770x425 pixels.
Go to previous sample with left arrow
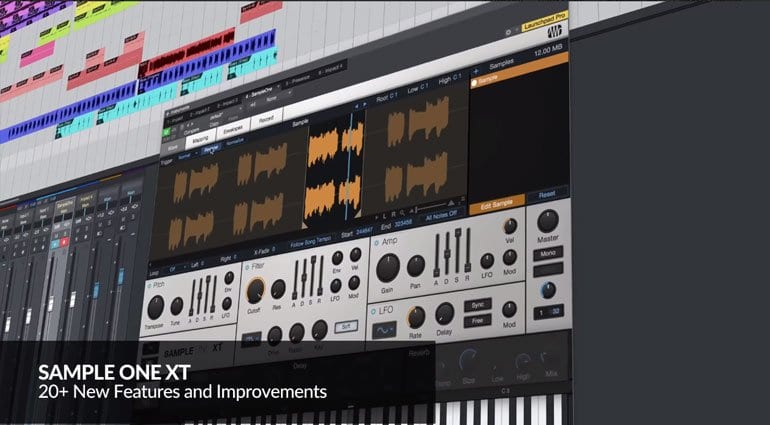(x=357, y=105)
